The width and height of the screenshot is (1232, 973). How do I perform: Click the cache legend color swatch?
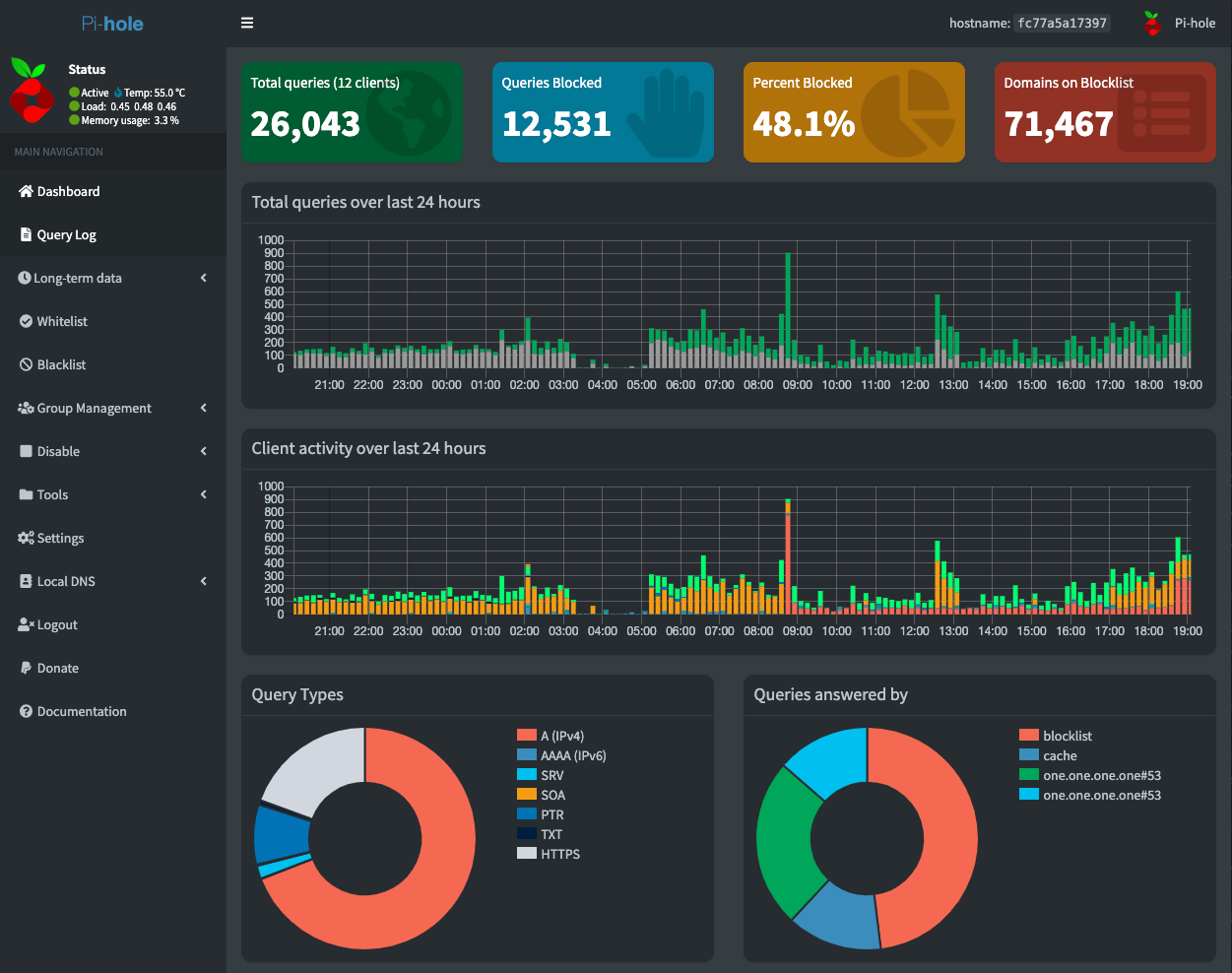coord(1029,755)
